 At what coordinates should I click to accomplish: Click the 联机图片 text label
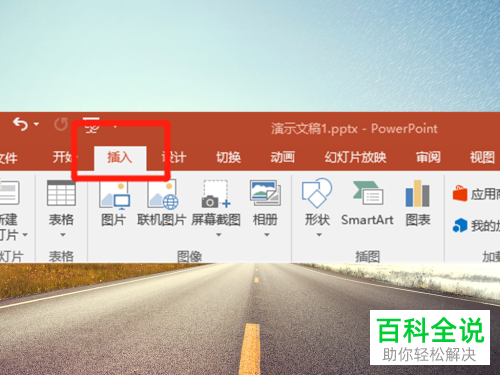point(161,220)
